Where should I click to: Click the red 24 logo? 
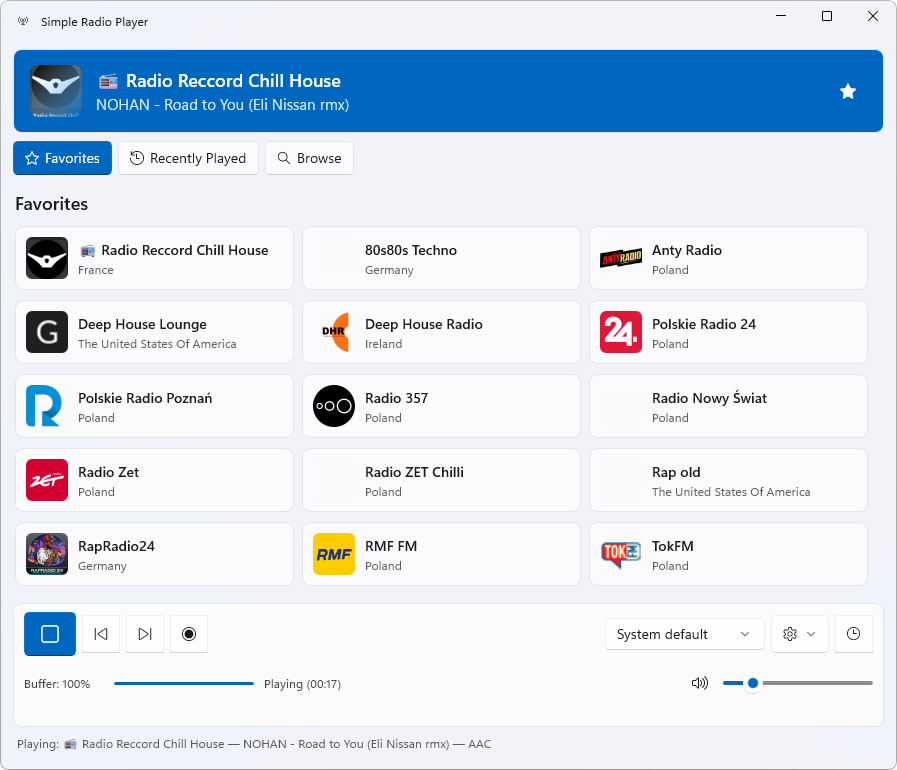click(621, 332)
